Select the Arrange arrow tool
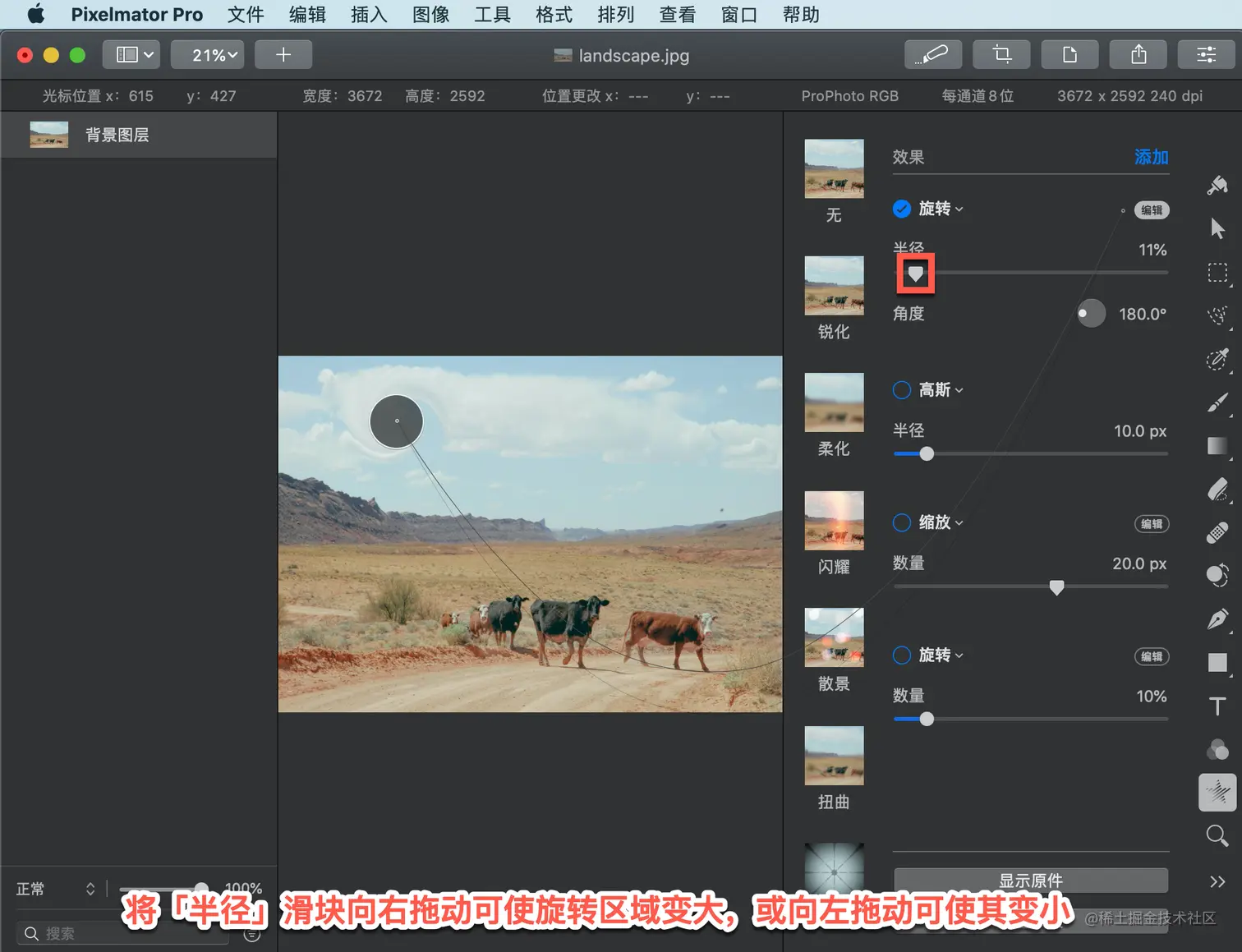Screen dimensions: 1242x952 pyautogui.click(x=1217, y=228)
